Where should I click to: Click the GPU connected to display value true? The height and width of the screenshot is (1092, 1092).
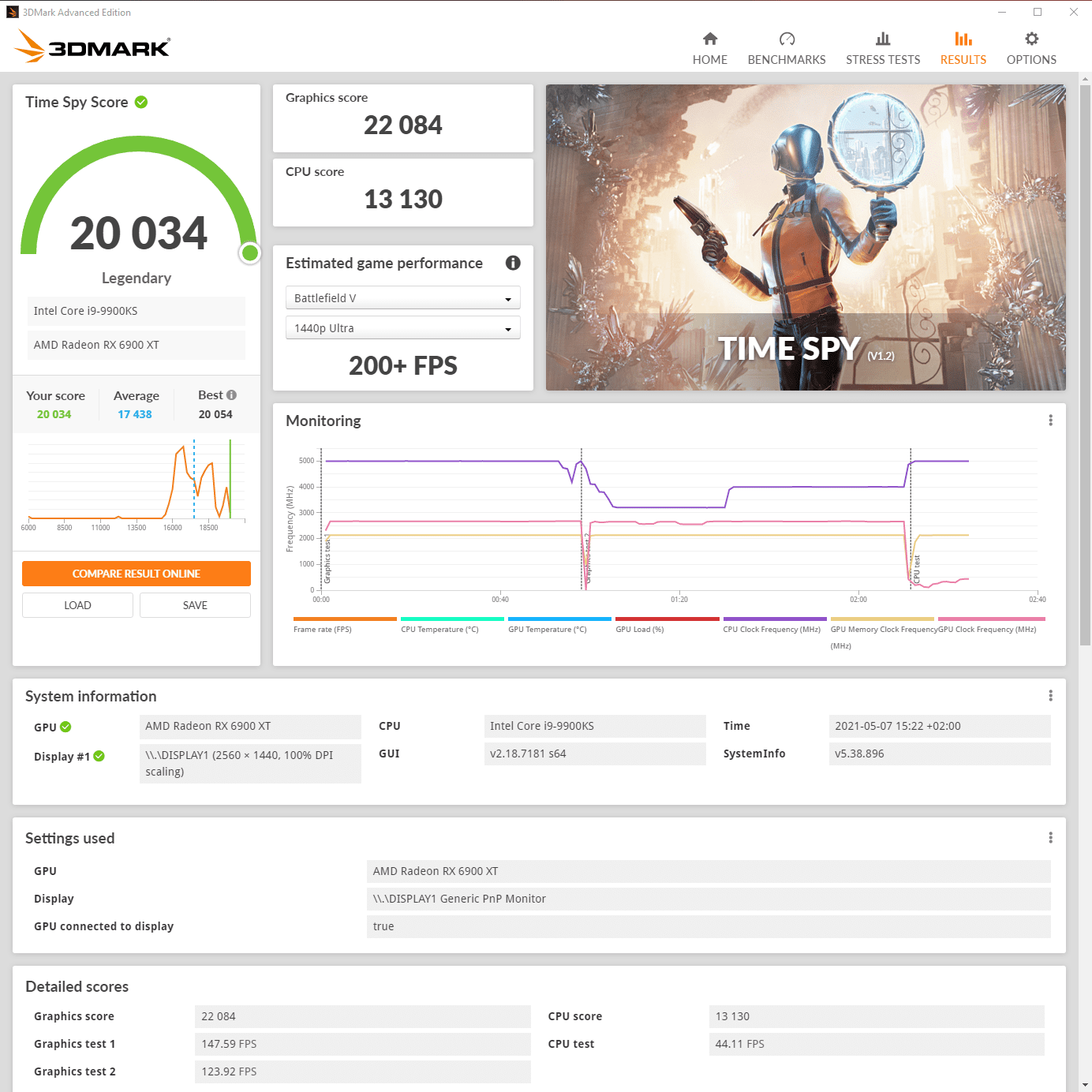[x=709, y=926]
